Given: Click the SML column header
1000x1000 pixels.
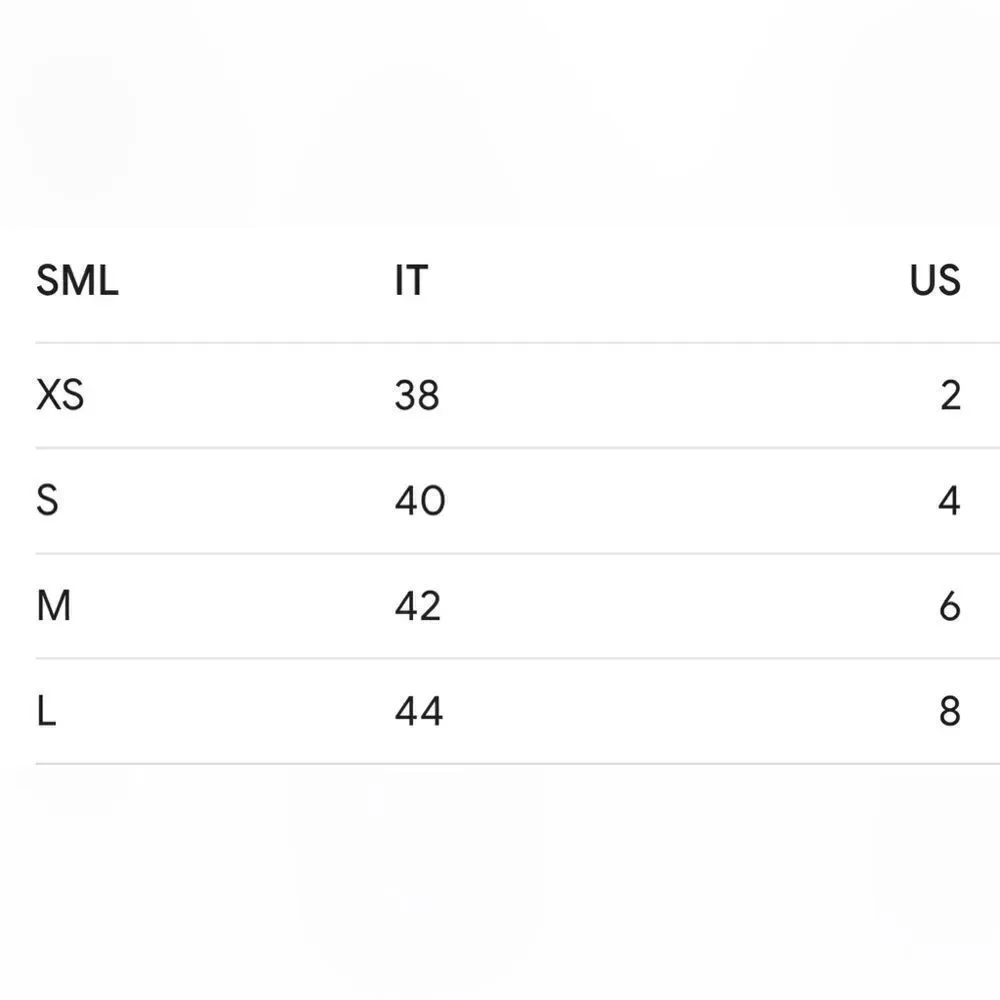Looking at the screenshot, I should (x=77, y=281).
